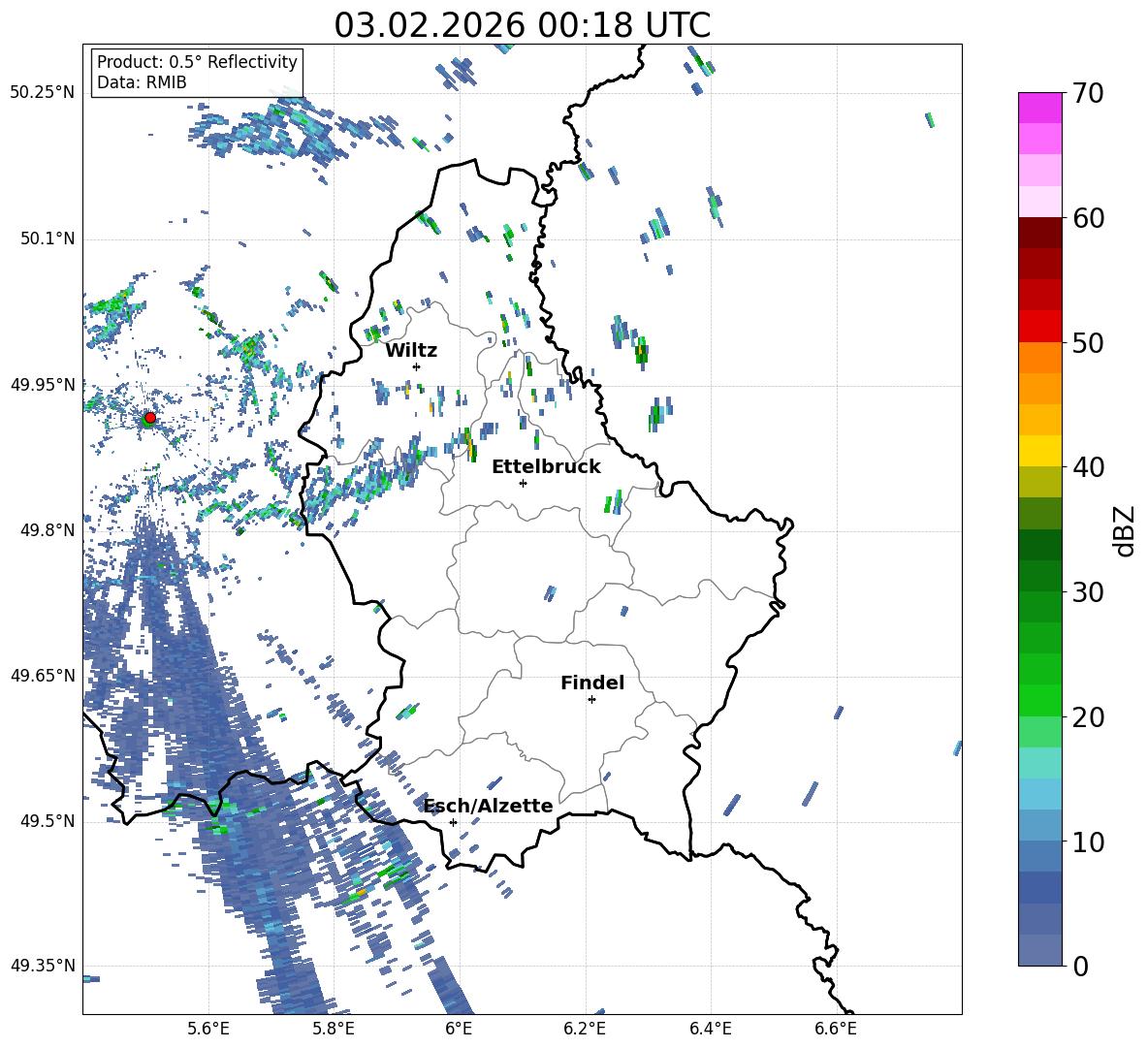Click the 49.65°N latitude label
The image size is (1148, 1048).
[43, 676]
